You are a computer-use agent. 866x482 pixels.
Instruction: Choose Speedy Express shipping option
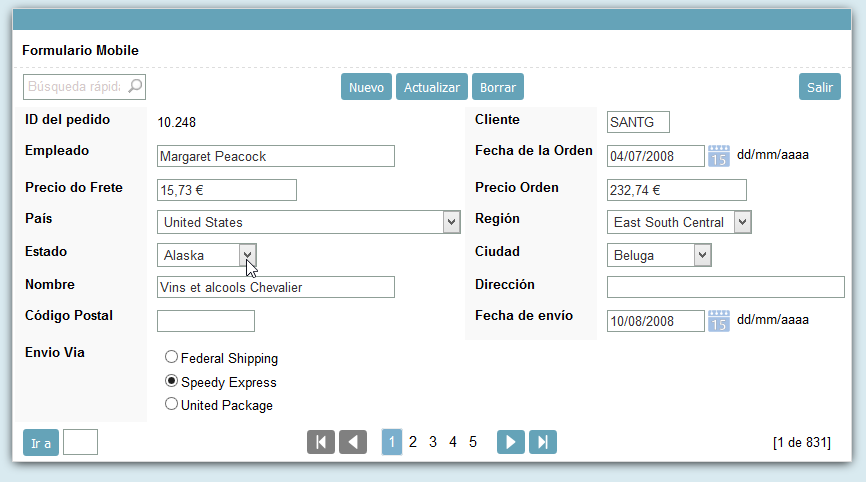[172, 381]
